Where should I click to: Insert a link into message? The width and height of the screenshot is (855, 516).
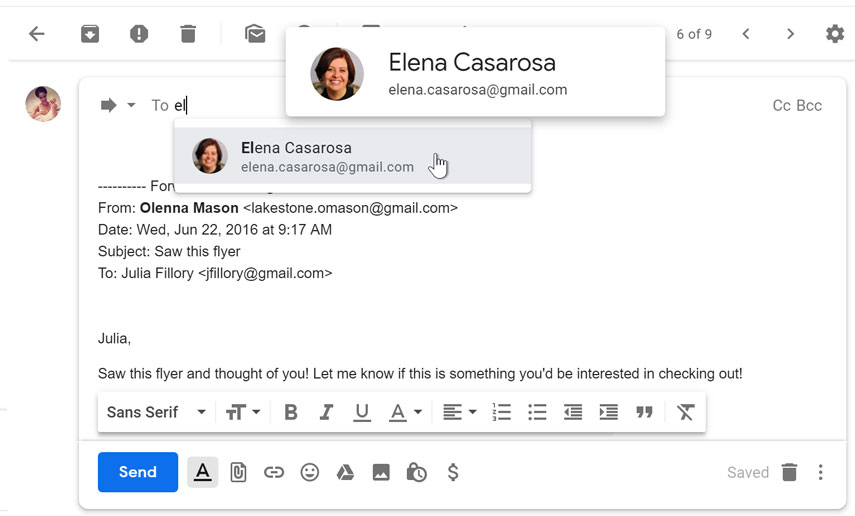(x=274, y=472)
